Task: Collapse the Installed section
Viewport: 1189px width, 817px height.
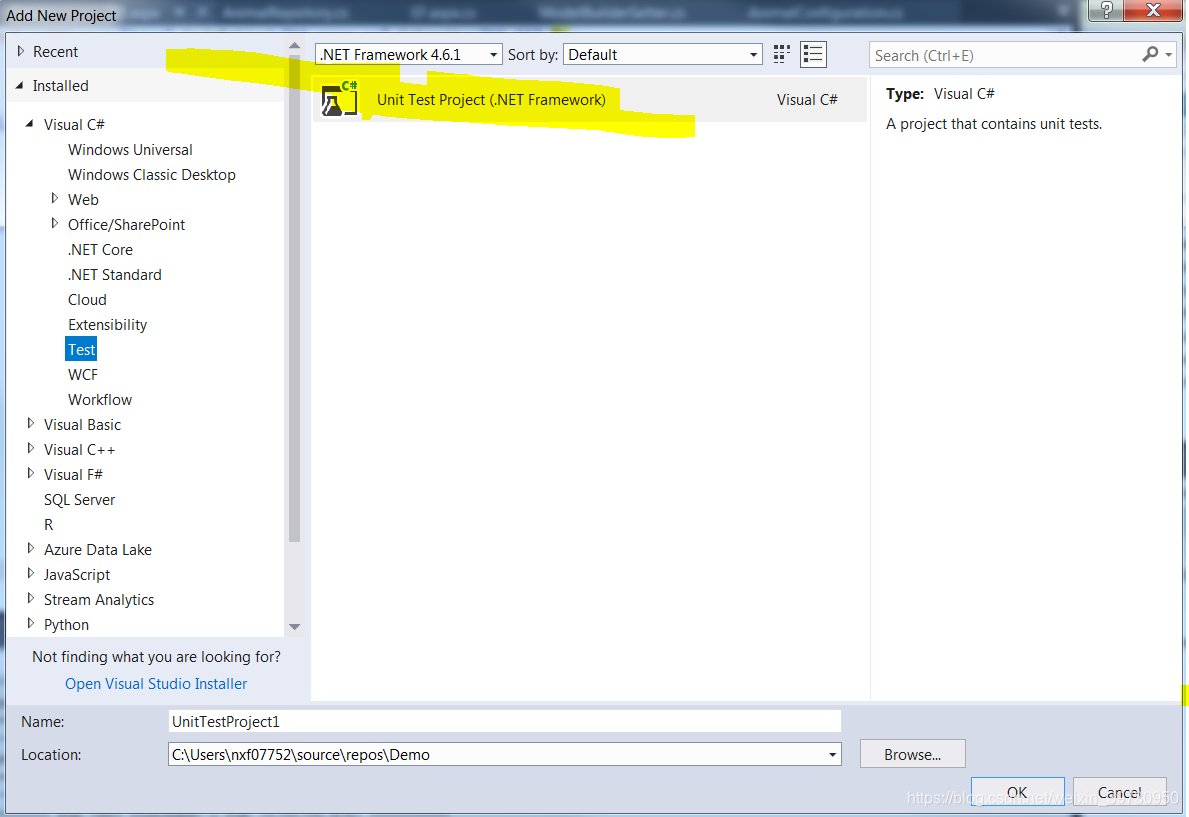Action: [20, 86]
